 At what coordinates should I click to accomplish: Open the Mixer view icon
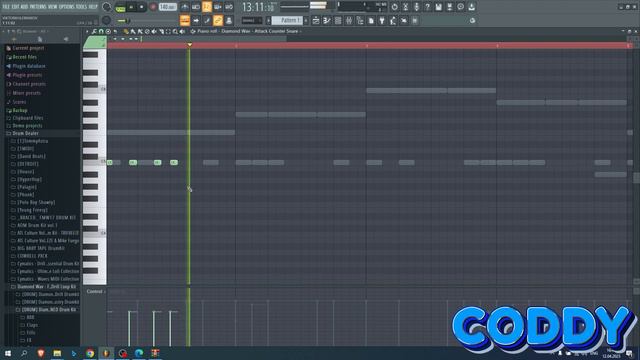(x=349, y=20)
